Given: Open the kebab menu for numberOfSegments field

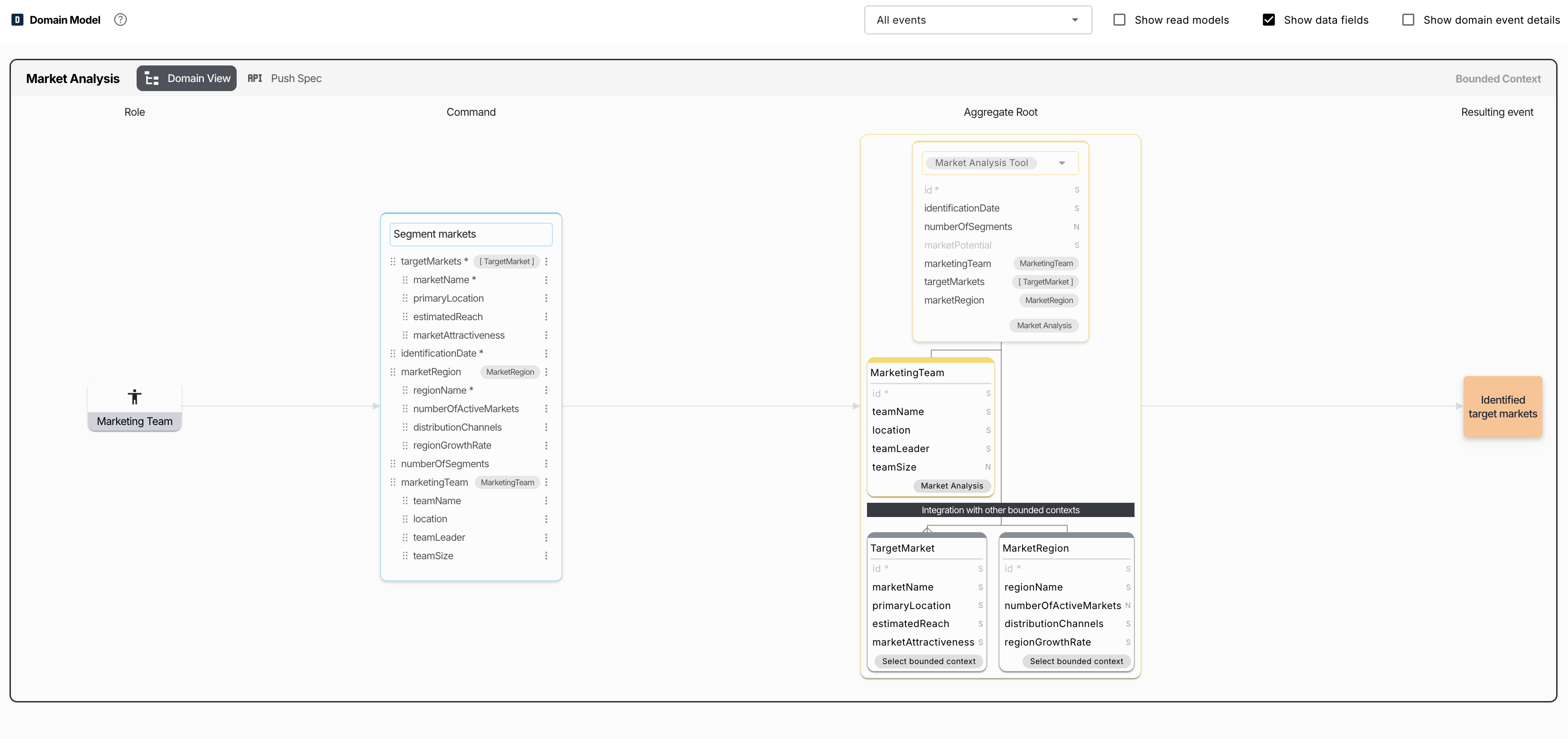Looking at the screenshot, I should pyautogui.click(x=546, y=464).
